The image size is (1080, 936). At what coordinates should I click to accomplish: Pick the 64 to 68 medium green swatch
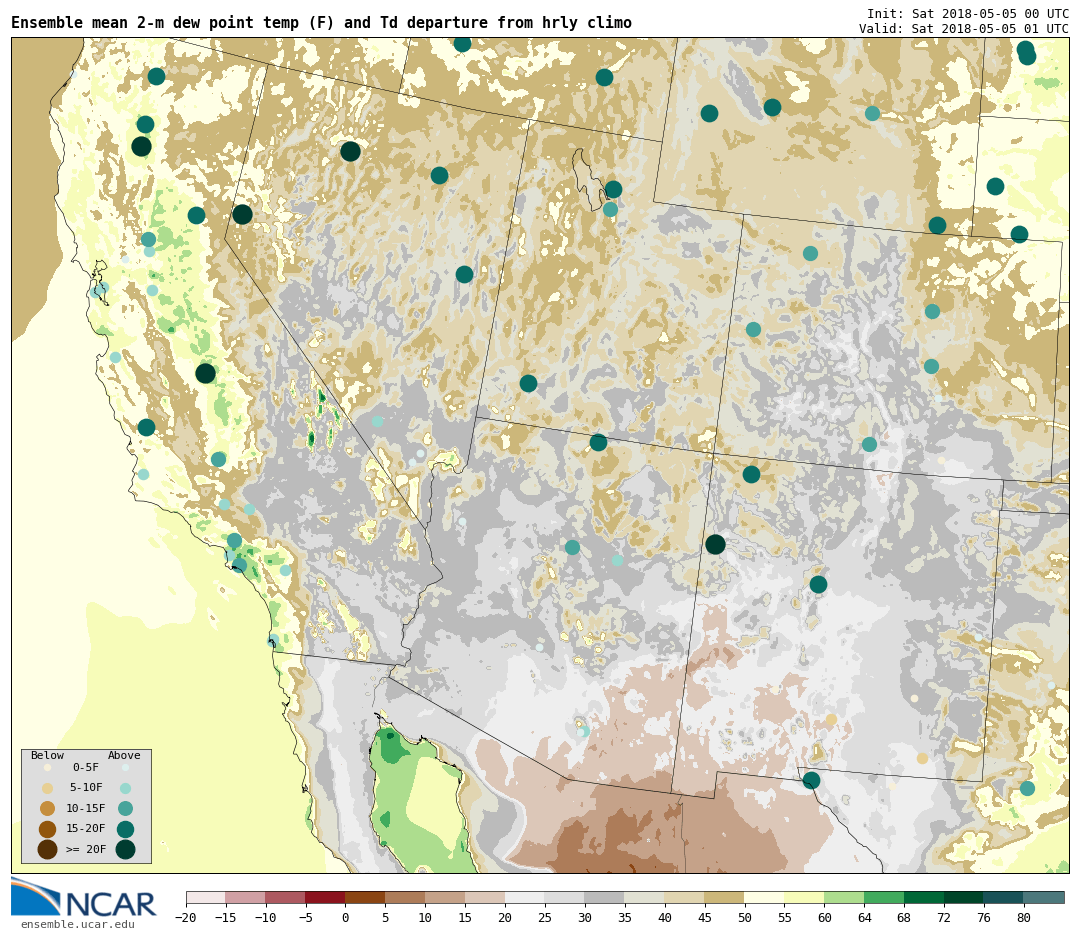(x=885, y=897)
